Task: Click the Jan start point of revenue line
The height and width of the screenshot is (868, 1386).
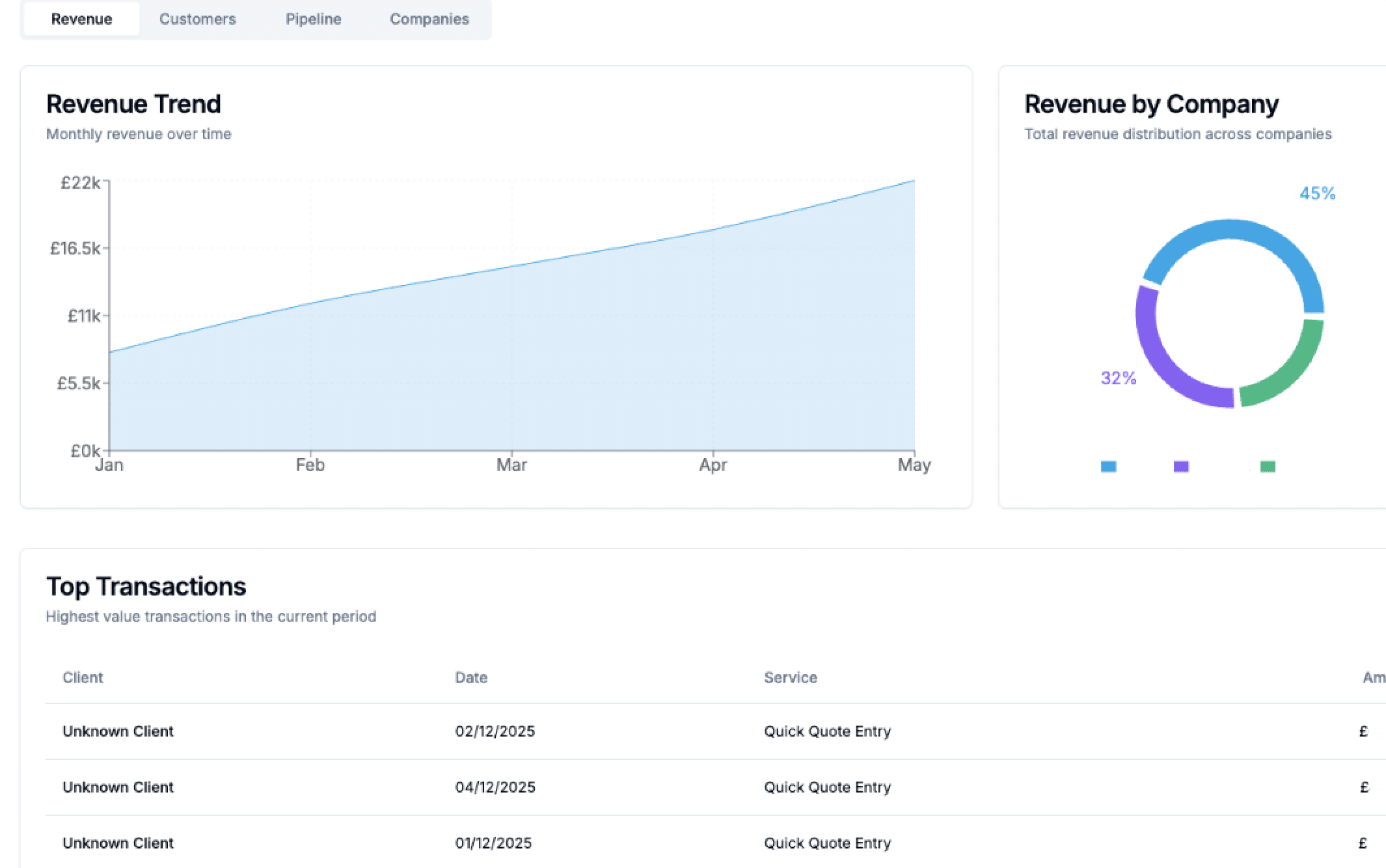Action: pyautogui.click(x=109, y=353)
